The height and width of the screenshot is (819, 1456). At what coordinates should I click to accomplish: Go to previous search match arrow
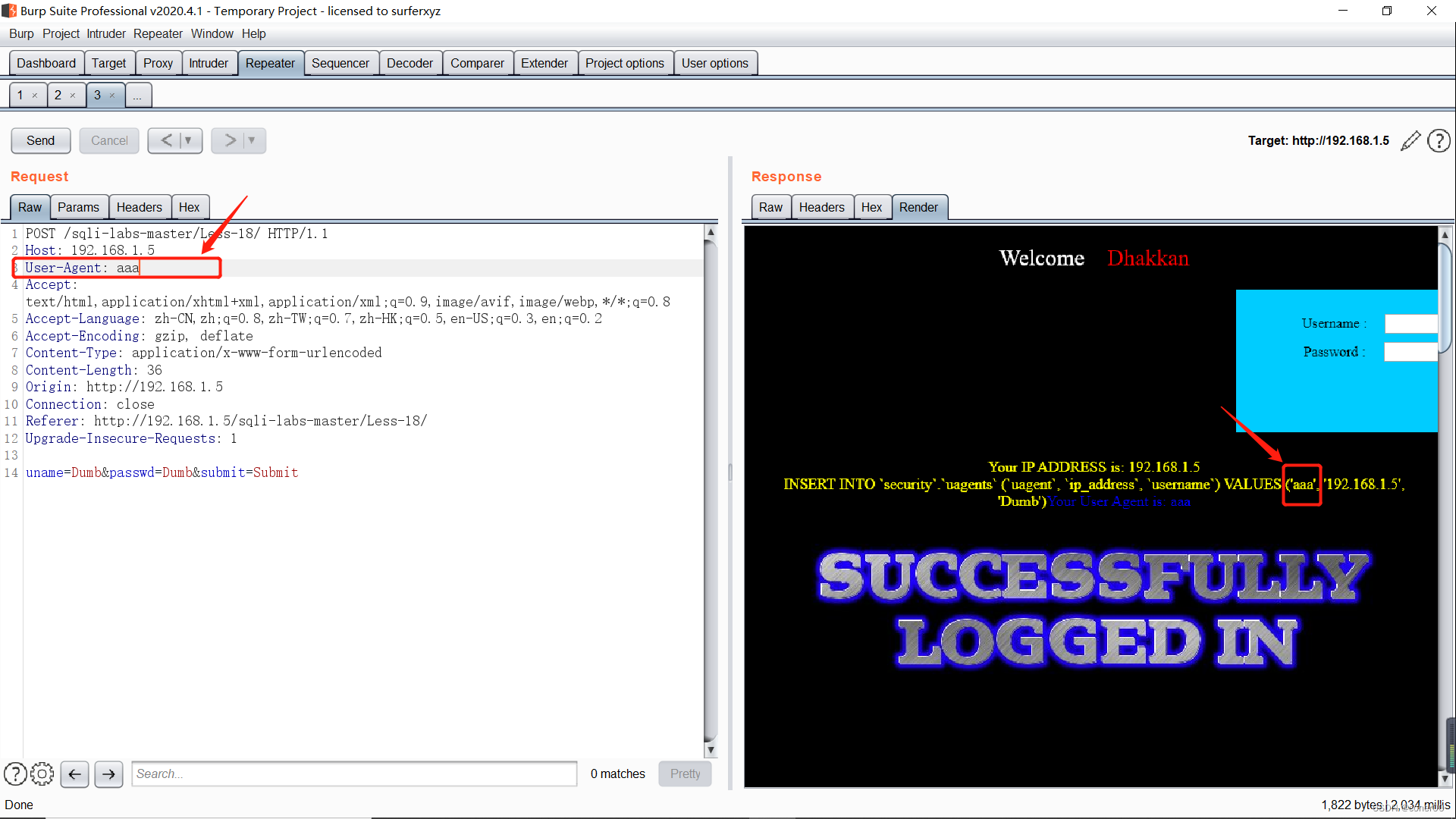pyautogui.click(x=74, y=773)
